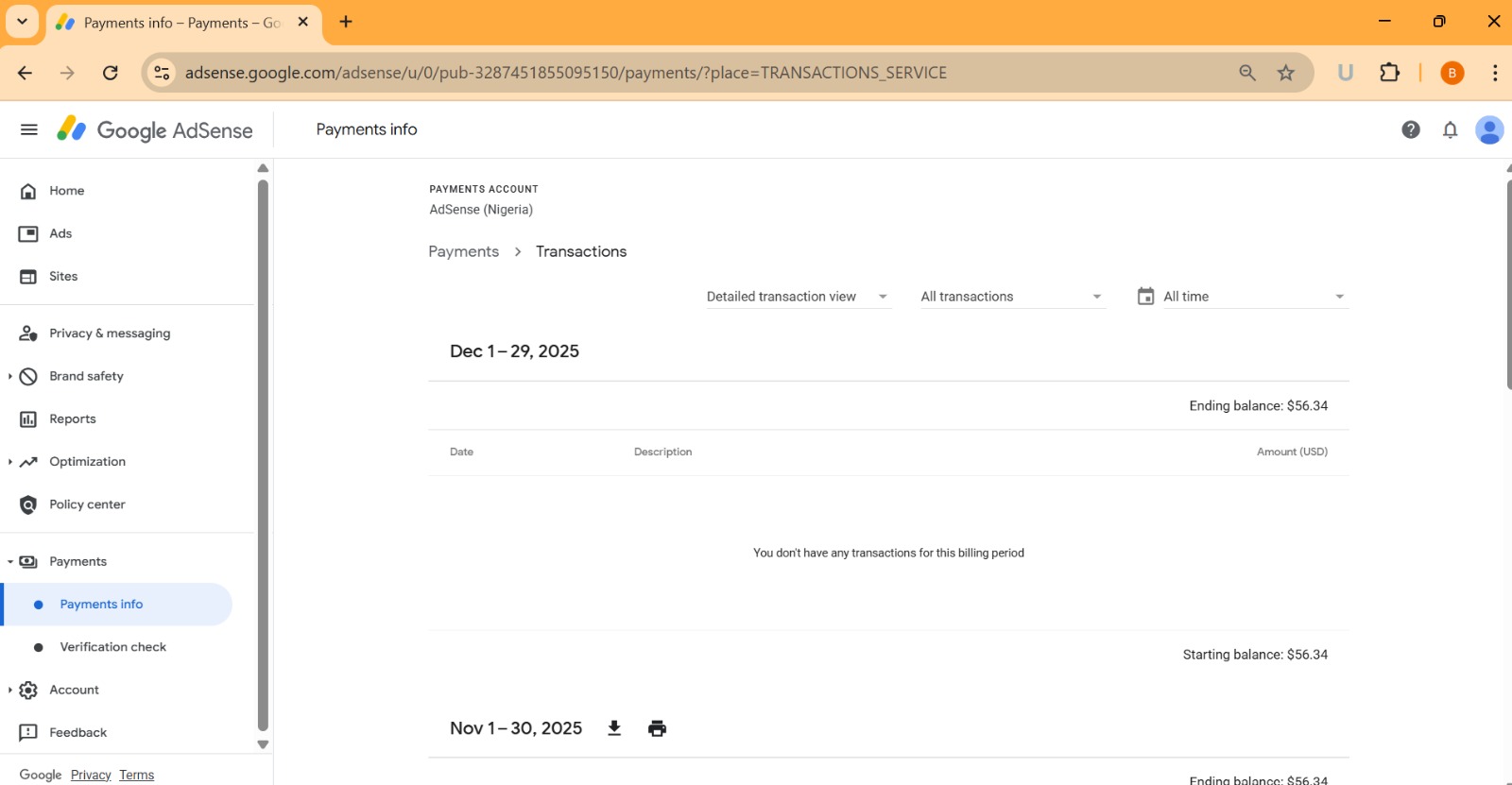Go to Verification check in sidebar

[112, 647]
